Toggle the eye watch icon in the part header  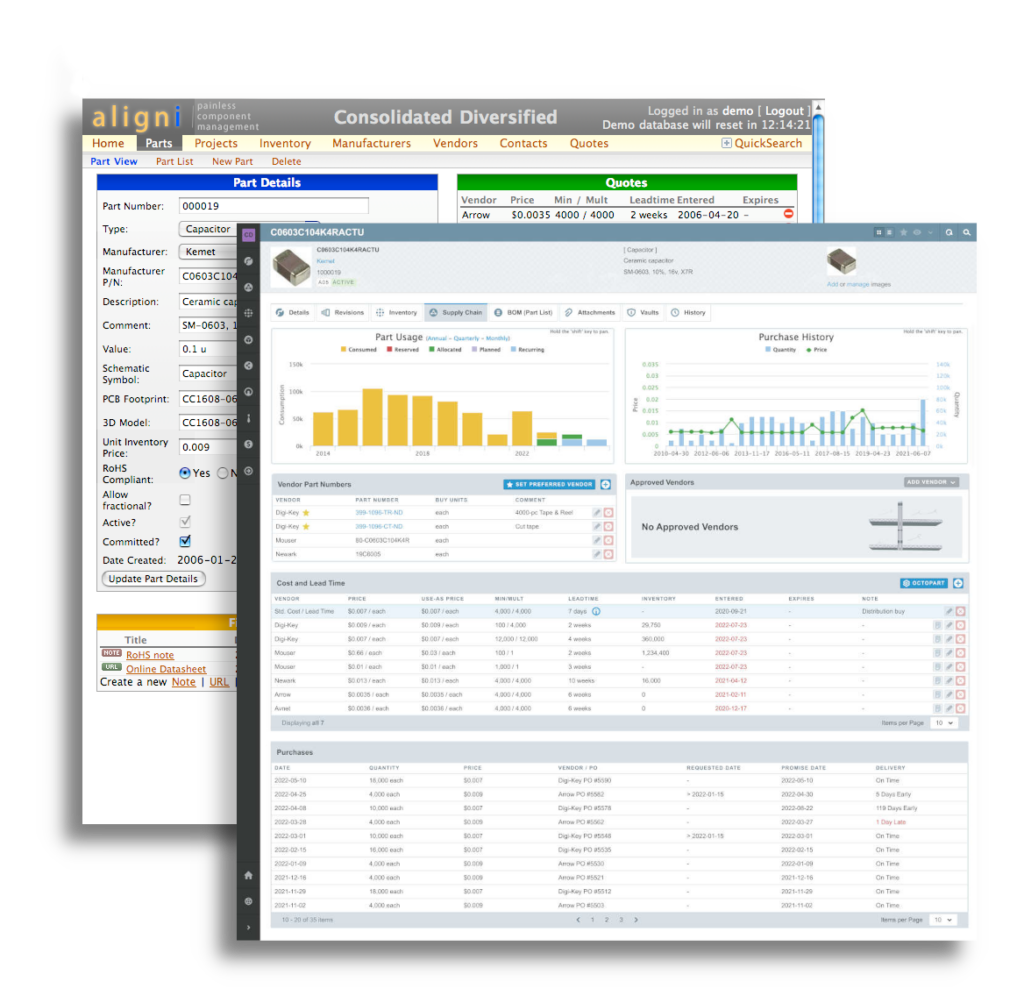(917, 232)
